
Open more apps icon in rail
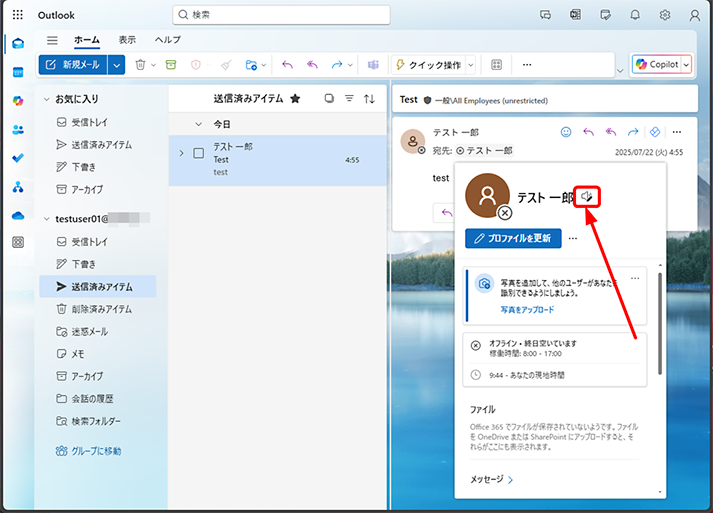18,242
